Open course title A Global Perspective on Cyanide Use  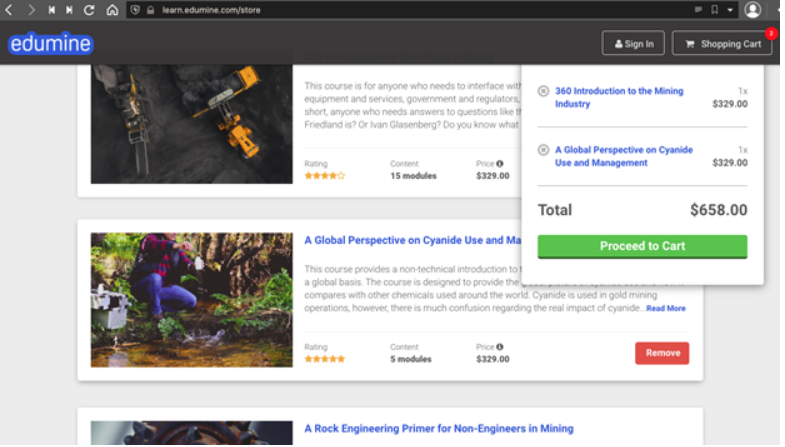(413, 240)
